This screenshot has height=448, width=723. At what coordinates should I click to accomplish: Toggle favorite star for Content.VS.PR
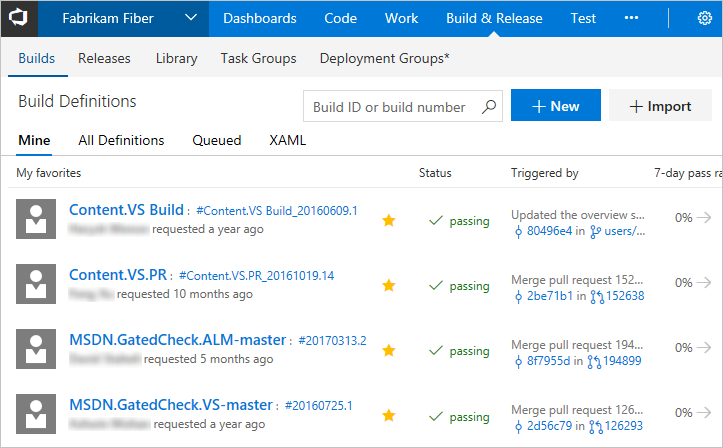pos(389,285)
